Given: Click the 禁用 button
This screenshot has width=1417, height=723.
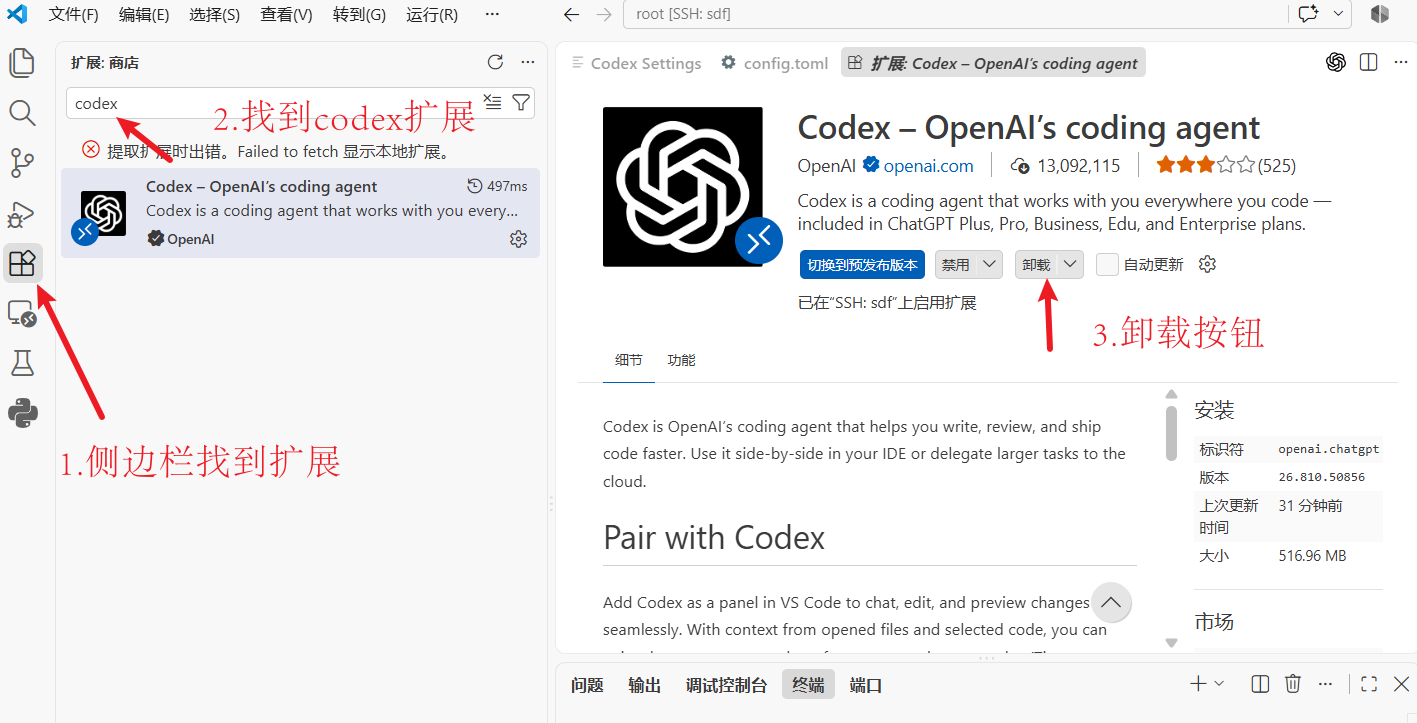Looking at the screenshot, I should pyautogui.click(x=955, y=264).
